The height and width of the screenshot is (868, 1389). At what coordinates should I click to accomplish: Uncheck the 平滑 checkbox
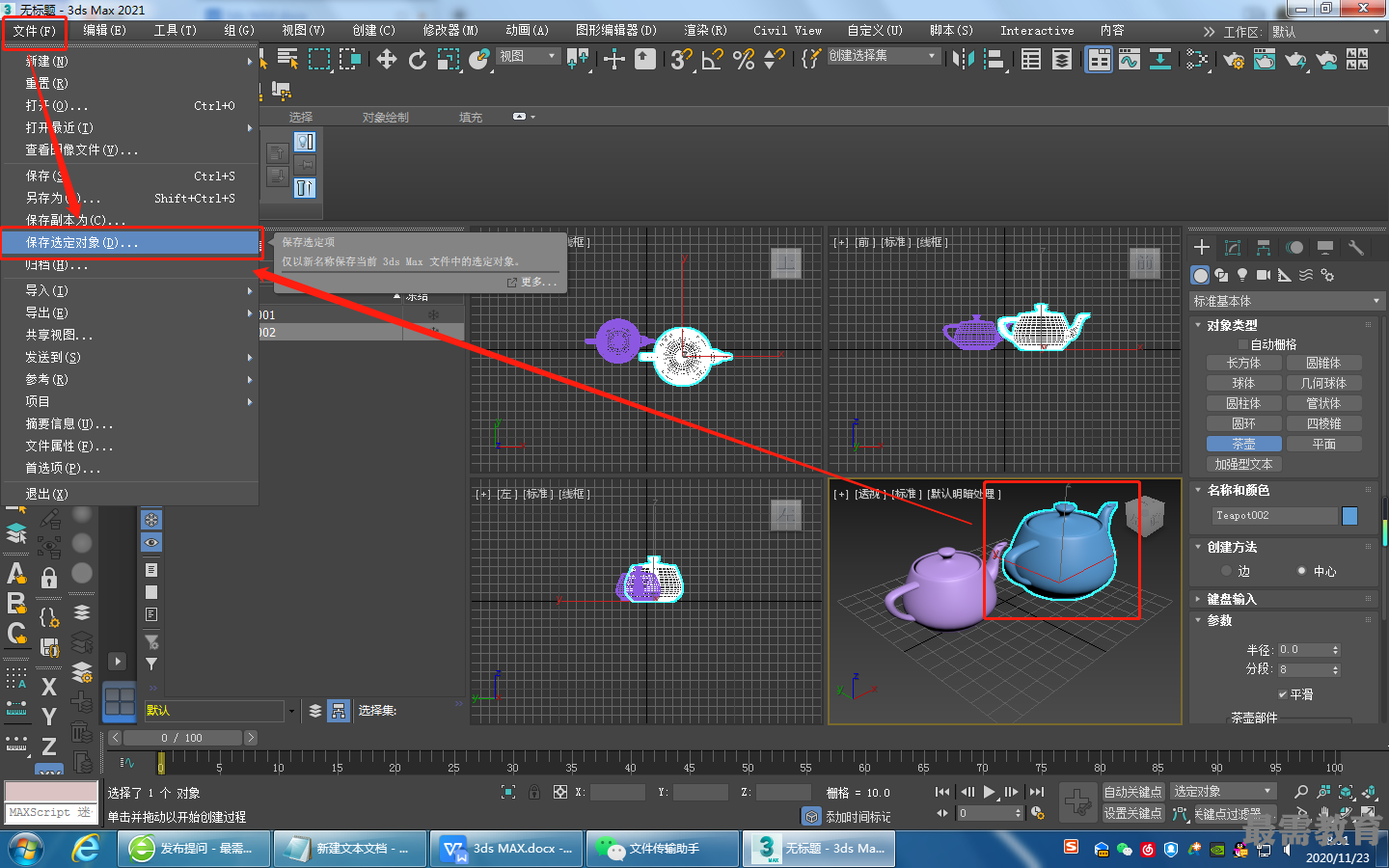1283,694
